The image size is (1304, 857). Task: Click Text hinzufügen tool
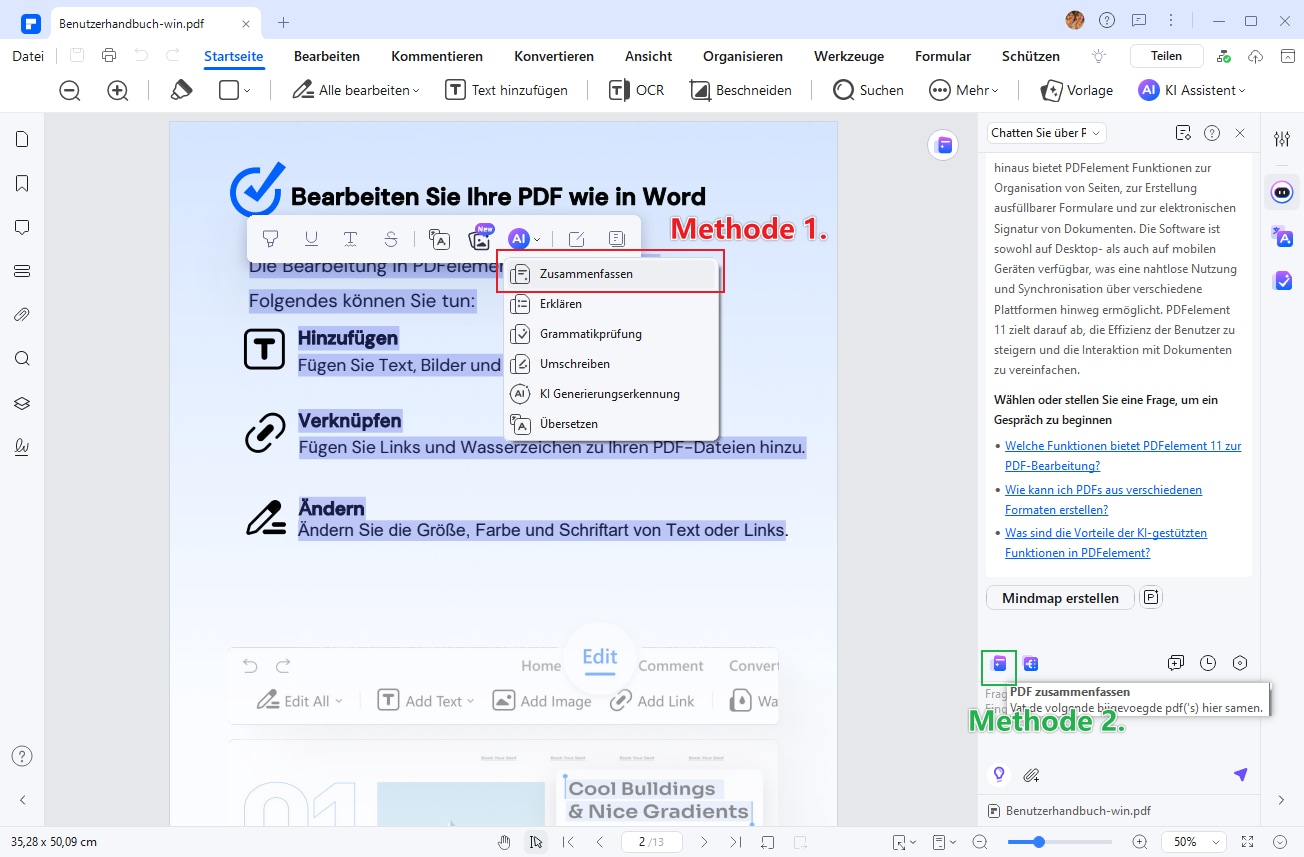tap(506, 90)
